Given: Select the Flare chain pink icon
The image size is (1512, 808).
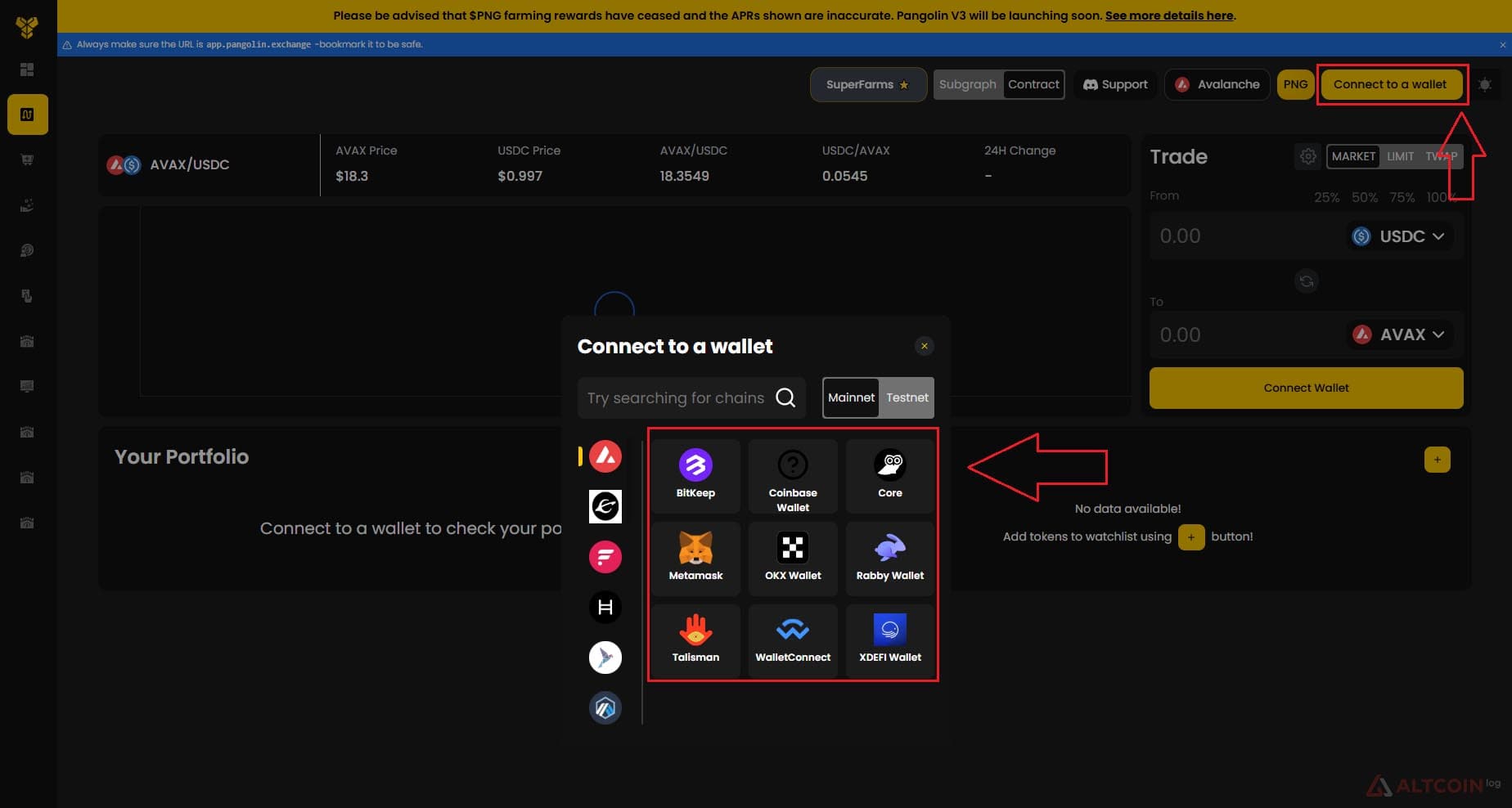Looking at the screenshot, I should [x=605, y=557].
